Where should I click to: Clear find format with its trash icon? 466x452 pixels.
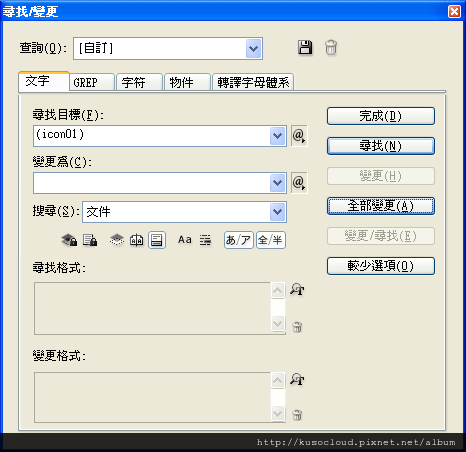[x=297, y=327]
